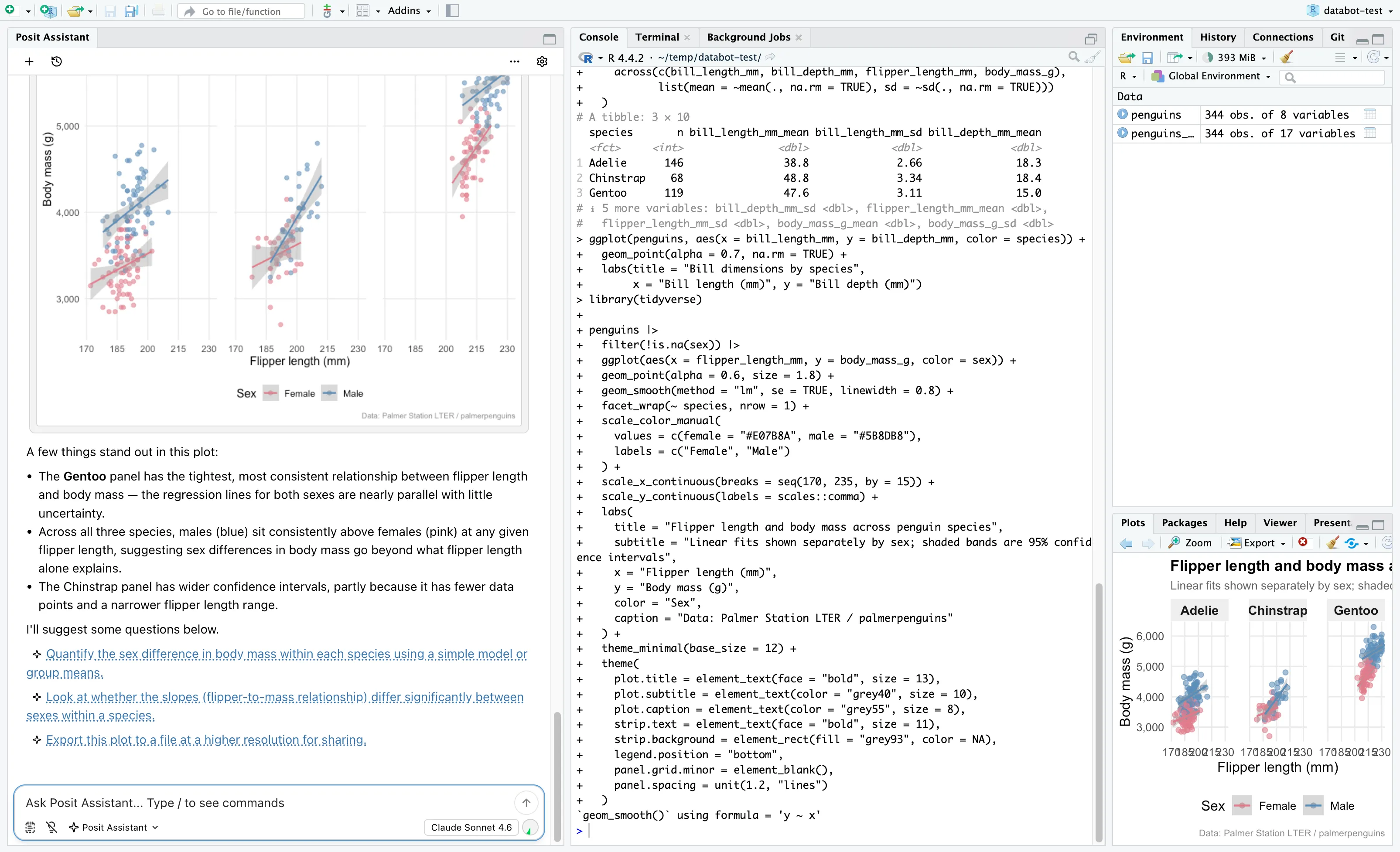Mute the assistant microphone

(52, 827)
